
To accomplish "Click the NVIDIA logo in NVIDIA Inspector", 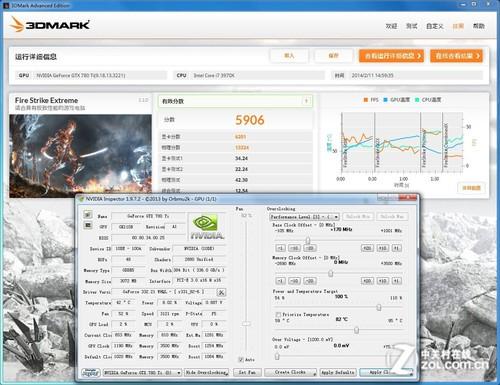I will point(207,227).
